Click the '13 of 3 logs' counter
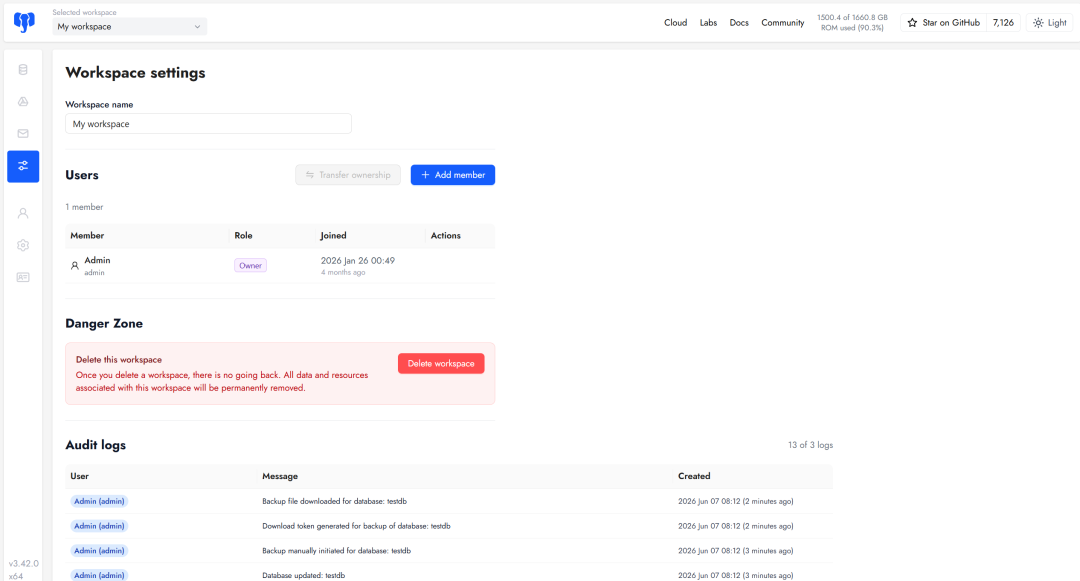Viewport: 1080px width, 581px height. coord(811,445)
